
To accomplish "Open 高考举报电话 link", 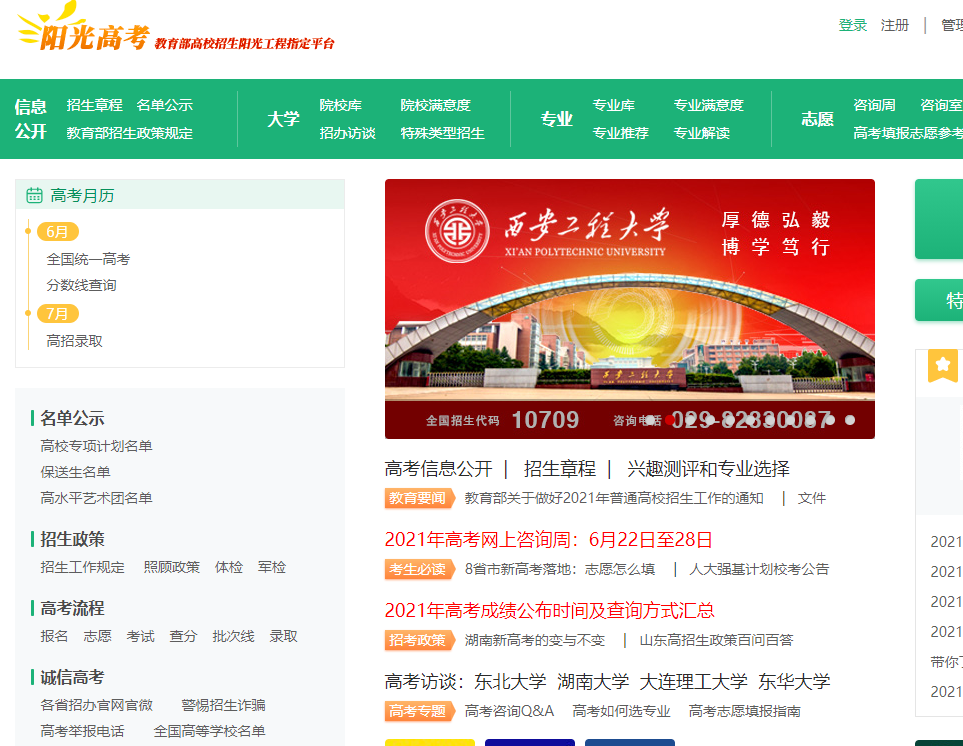I will (82, 731).
